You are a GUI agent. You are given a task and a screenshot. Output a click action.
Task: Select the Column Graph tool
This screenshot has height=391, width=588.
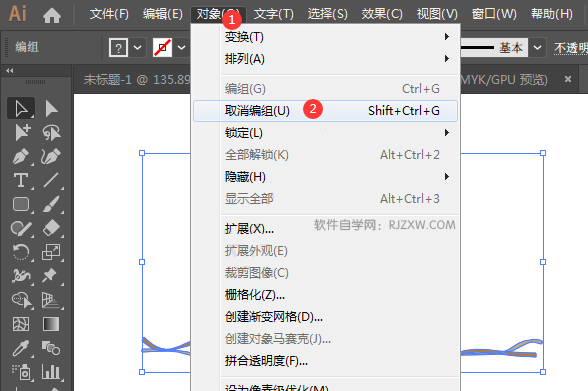click(x=51, y=372)
